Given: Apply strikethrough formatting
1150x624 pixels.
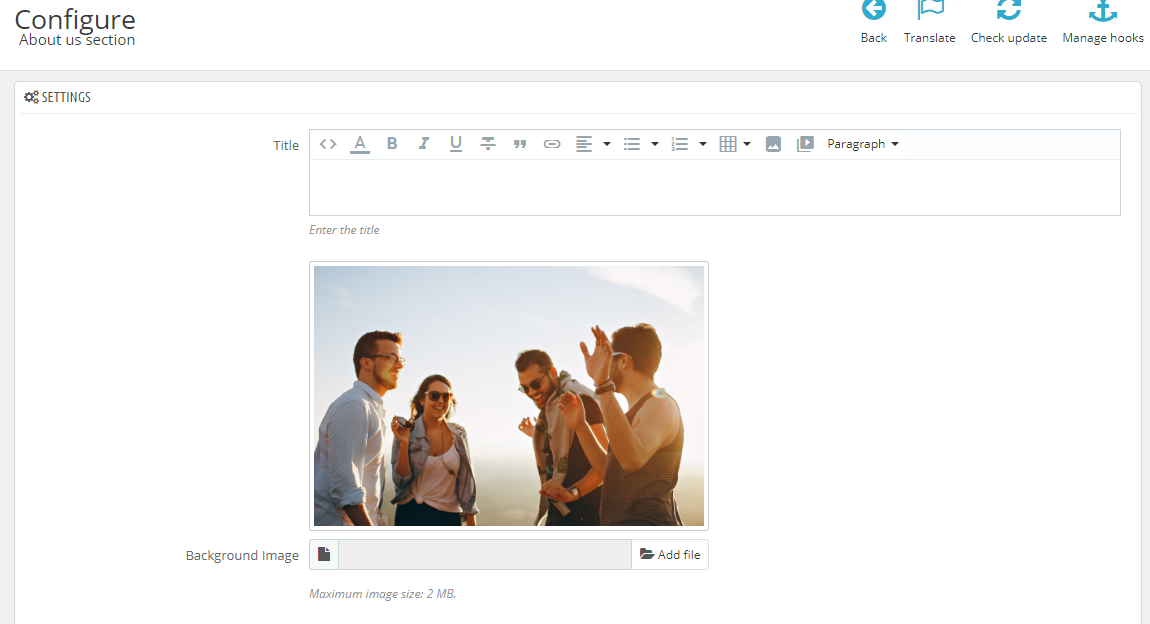Looking at the screenshot, I should tap(488, 144).
